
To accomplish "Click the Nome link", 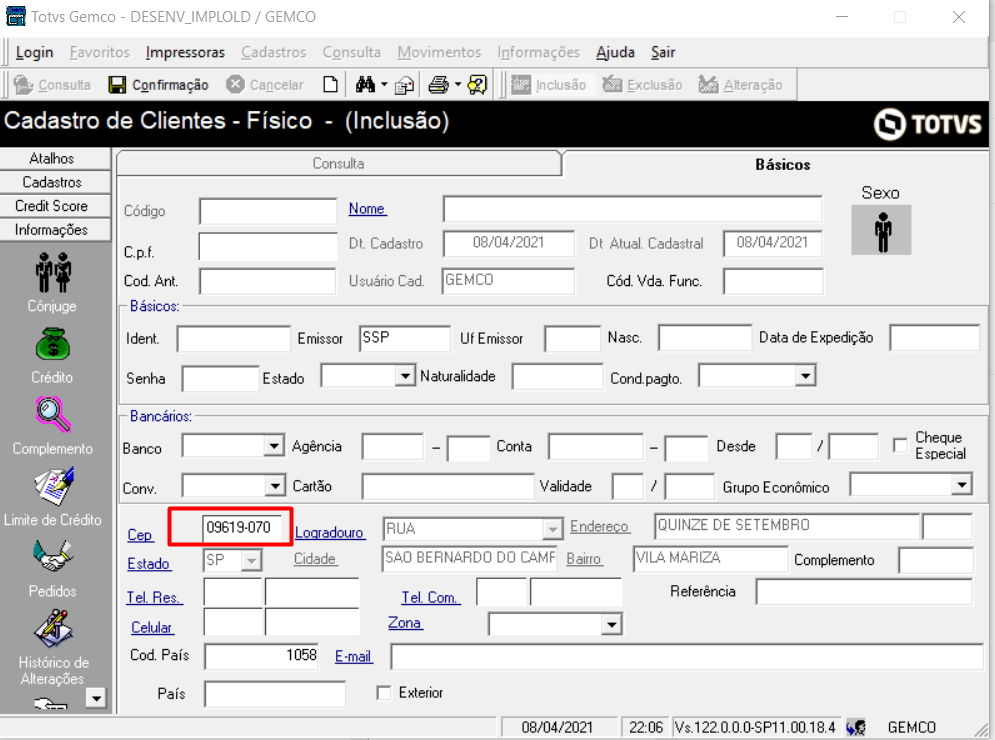I will coord(367,209).
